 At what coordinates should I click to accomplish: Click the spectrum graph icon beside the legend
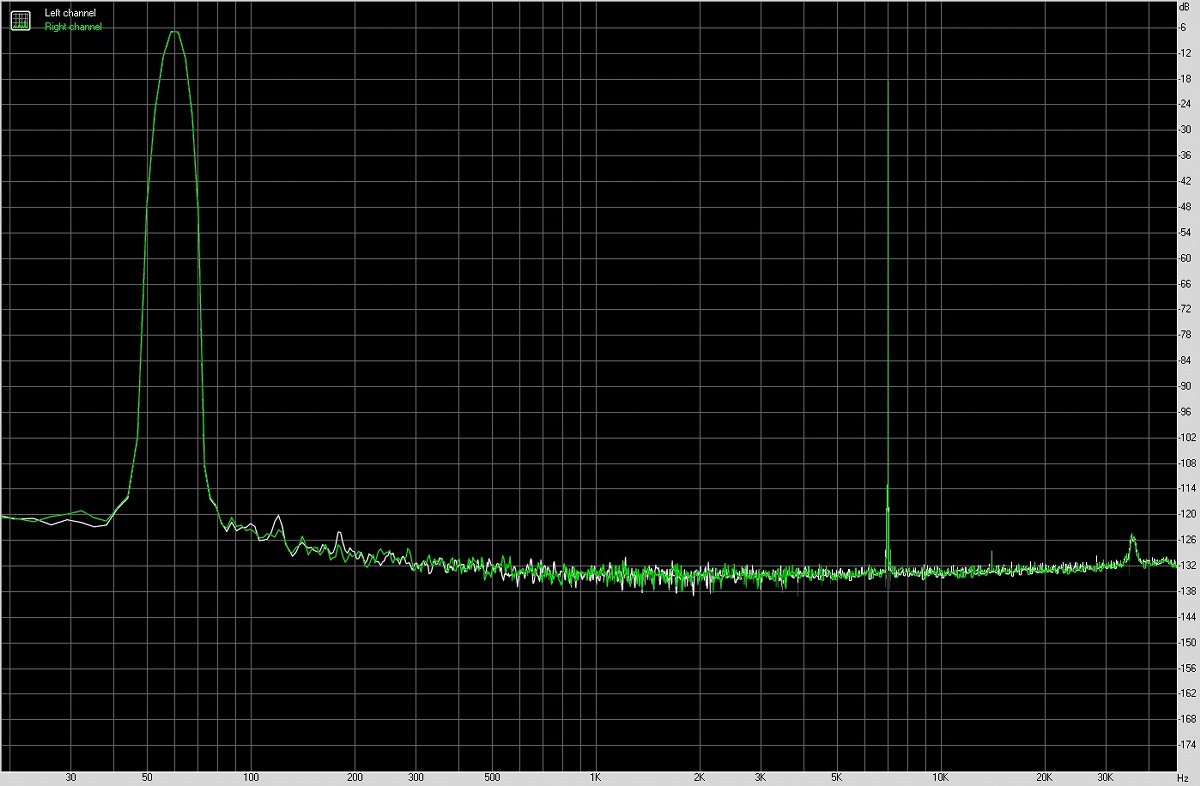point(20,19)
